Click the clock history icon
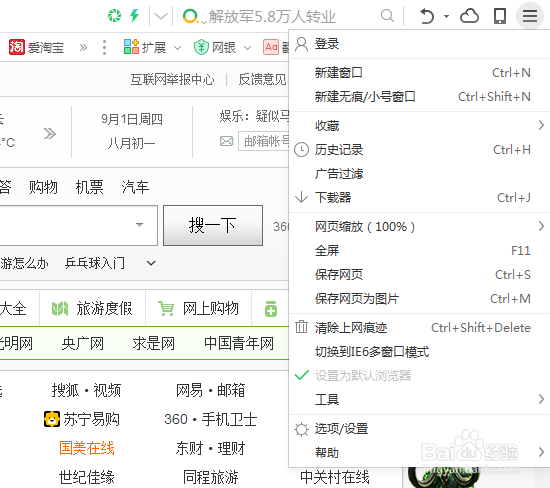This screenshot has height=488, width=550. pyautogui.click(x=301, y=150)
